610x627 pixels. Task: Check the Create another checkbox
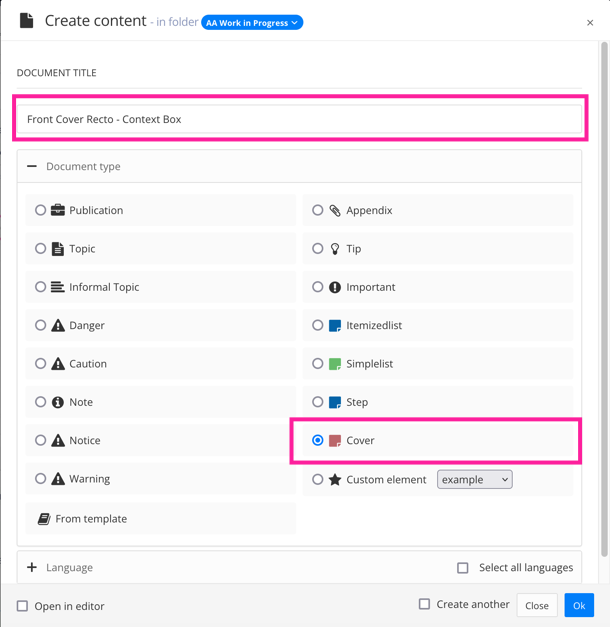pyautogui.click(x=425, y=604)
